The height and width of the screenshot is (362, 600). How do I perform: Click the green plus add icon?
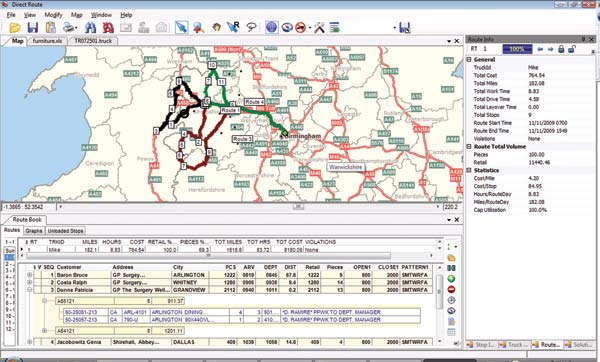tap(451, 279)
